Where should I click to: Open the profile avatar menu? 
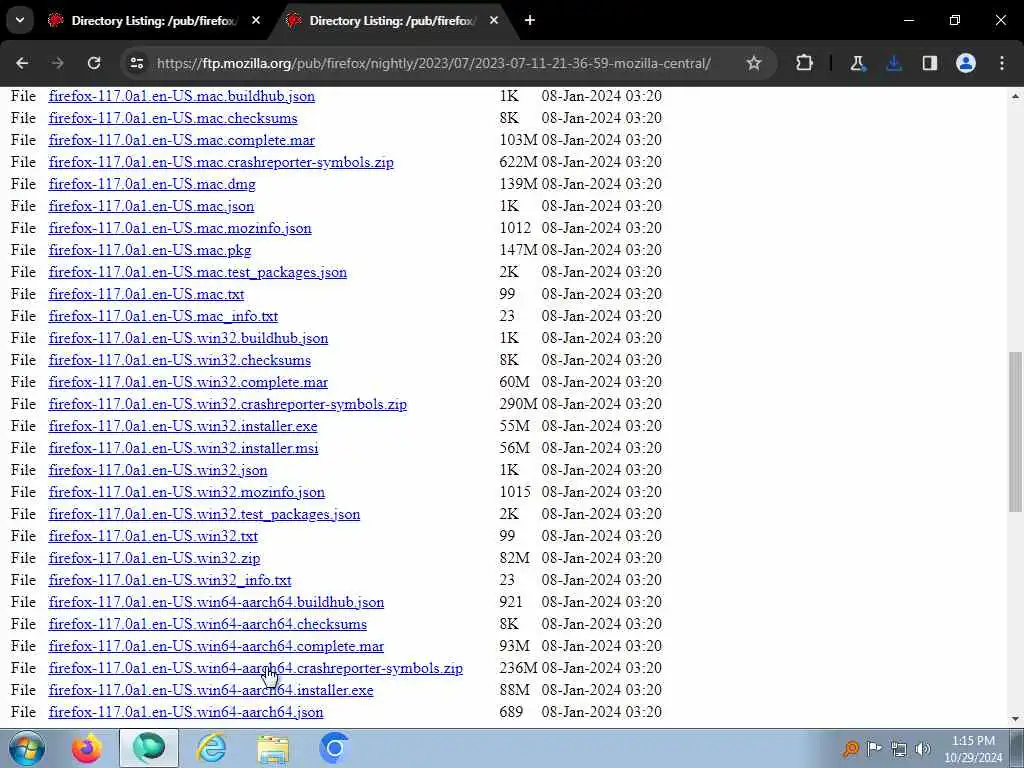click(966, 63)
